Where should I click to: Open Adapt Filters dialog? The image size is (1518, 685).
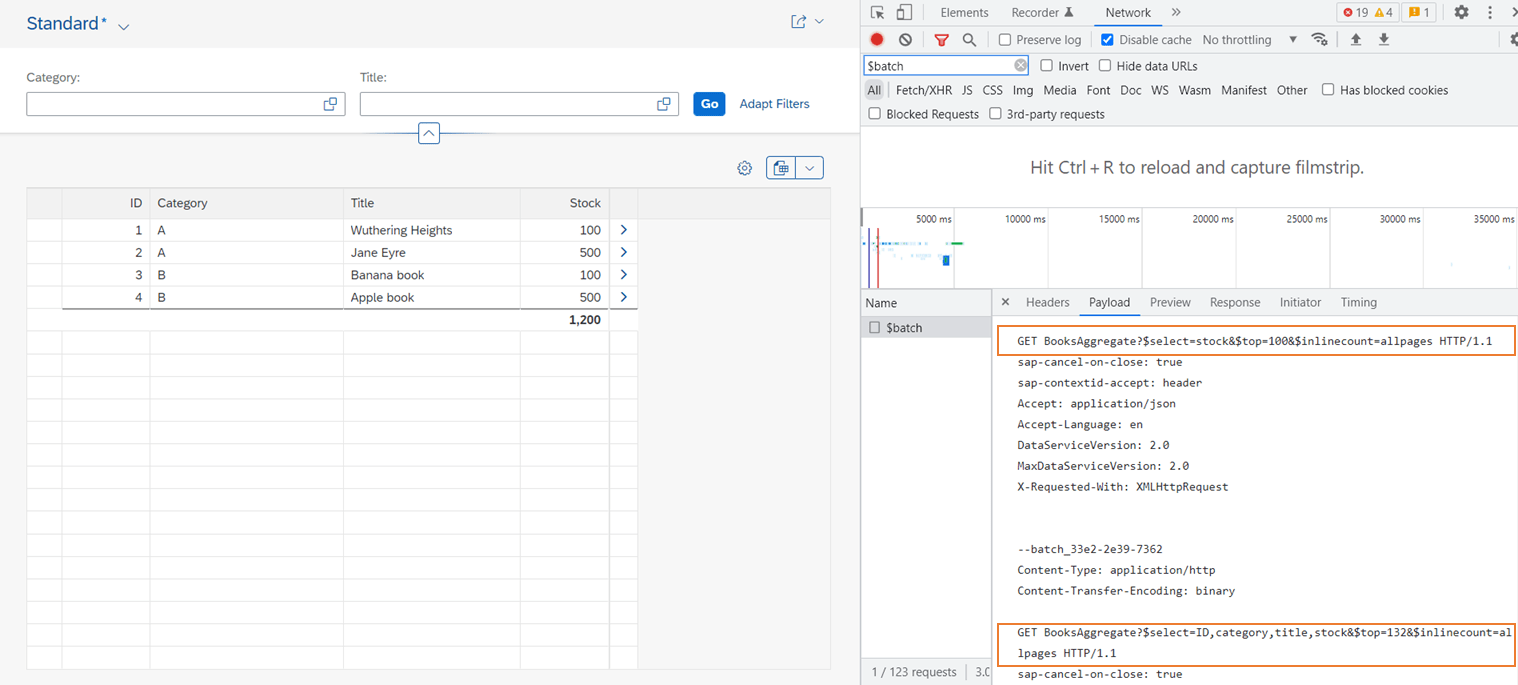click(x=774, y=103)
